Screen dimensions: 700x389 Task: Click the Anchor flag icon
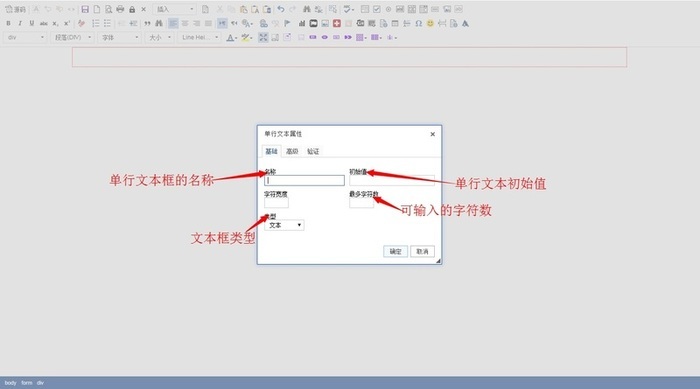[287, 23]
